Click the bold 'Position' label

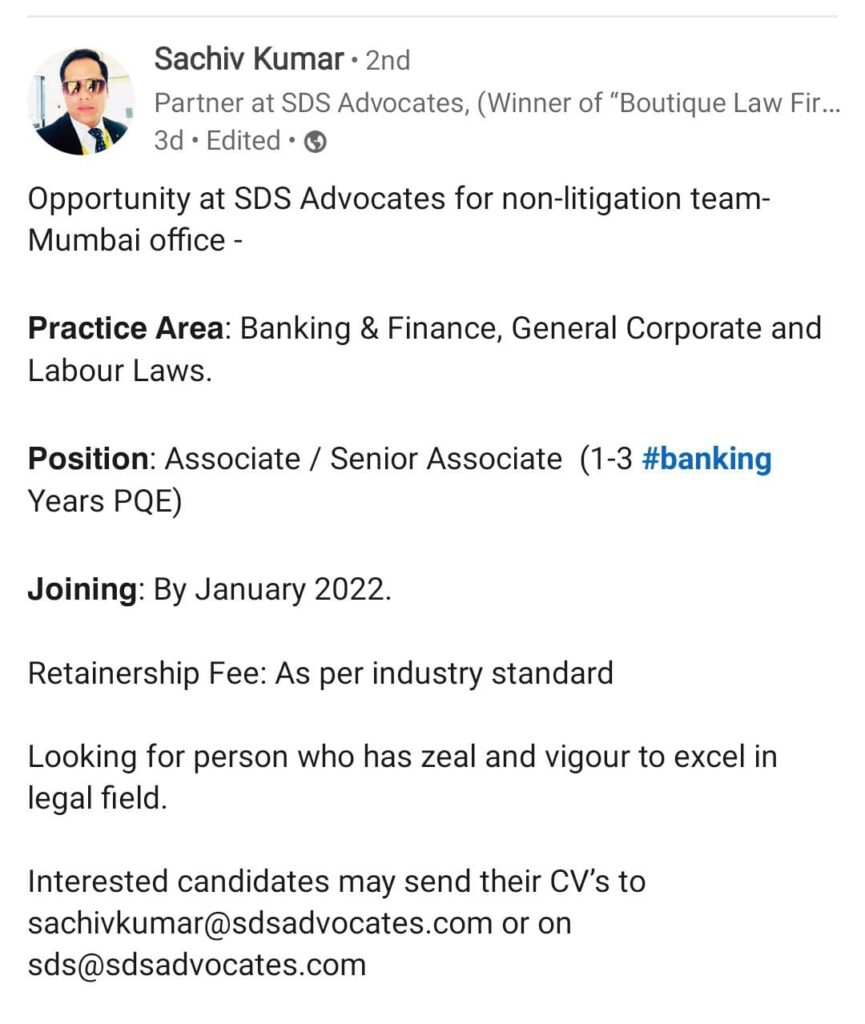[88, 459]
